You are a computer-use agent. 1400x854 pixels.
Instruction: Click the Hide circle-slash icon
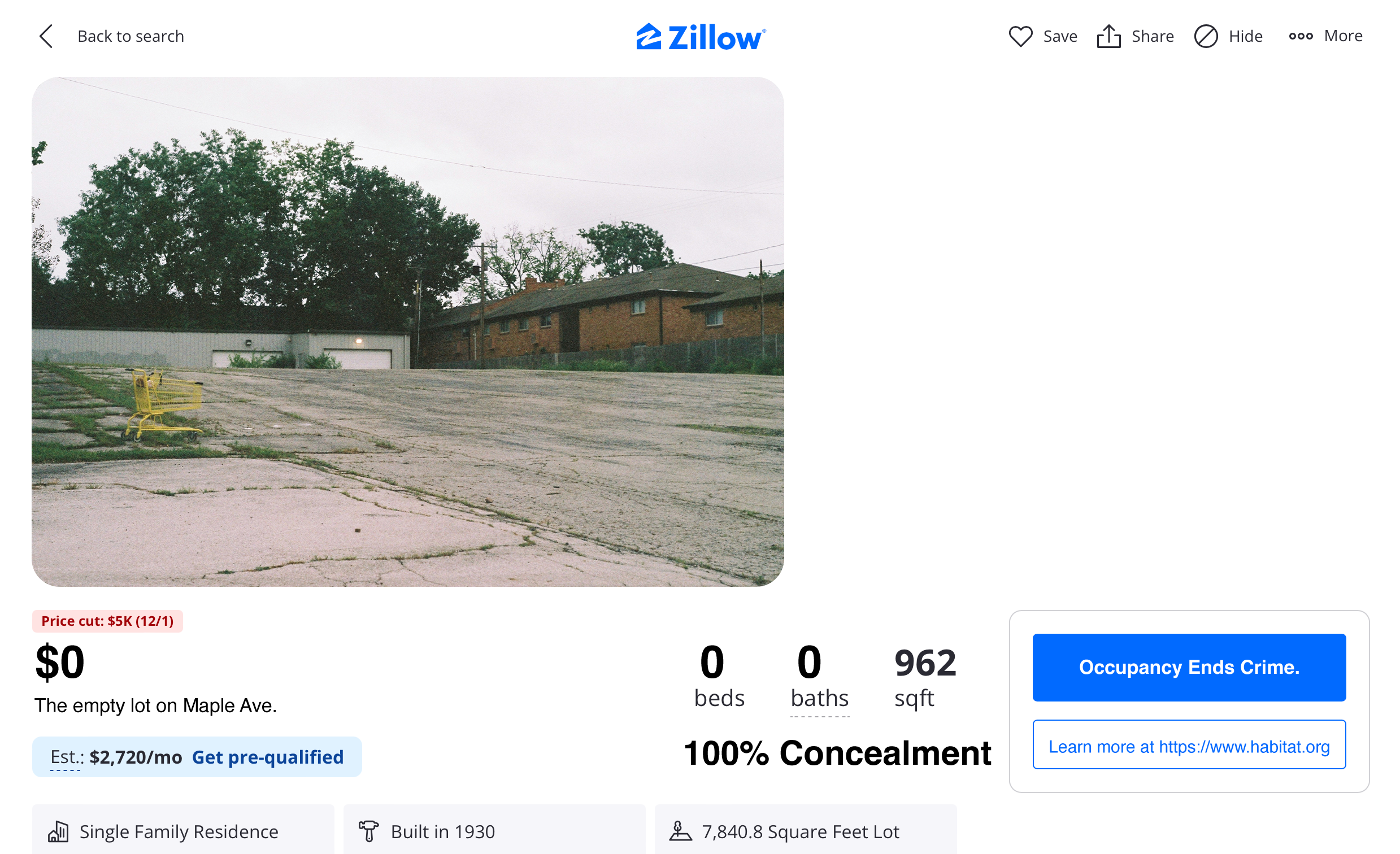1206,36
